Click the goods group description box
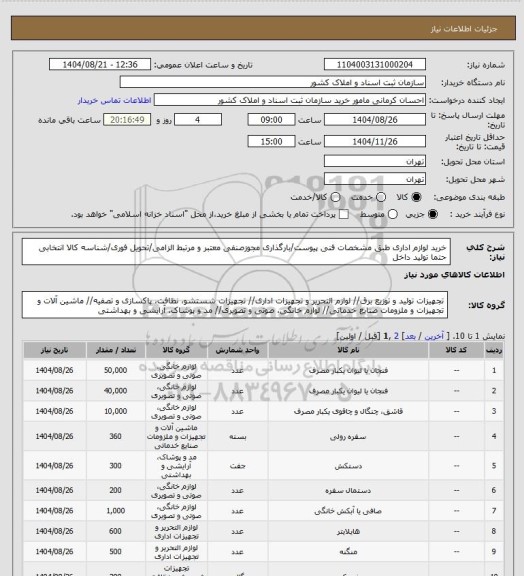Image resolution: width=524 pixels, height=576 pixels. [235, 305]
